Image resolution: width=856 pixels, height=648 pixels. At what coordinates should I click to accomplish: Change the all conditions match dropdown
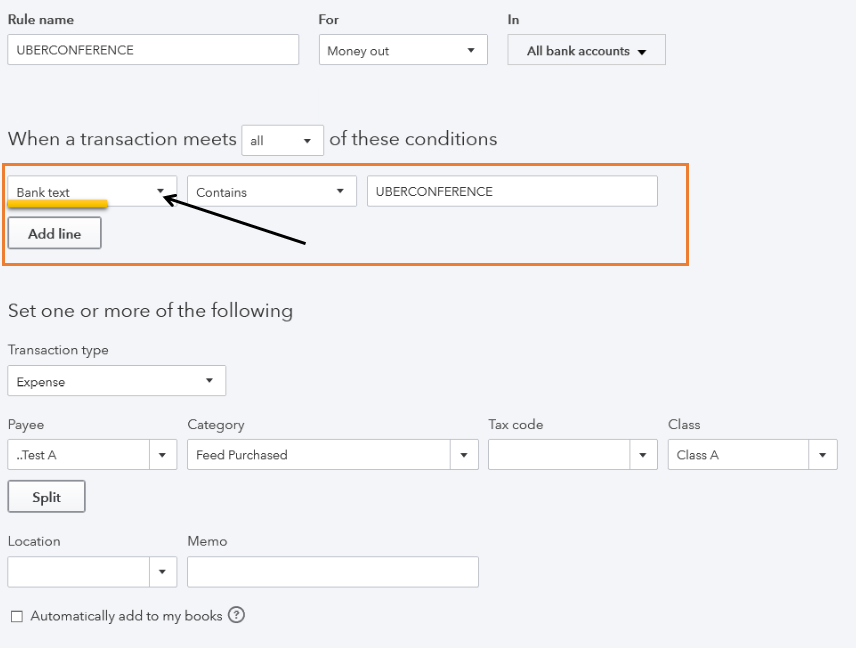tap(283, 141)
